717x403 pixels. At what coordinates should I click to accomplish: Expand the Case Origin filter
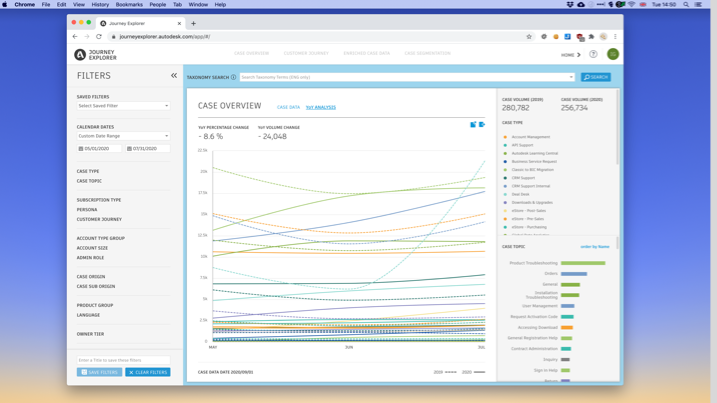(91, 277)
